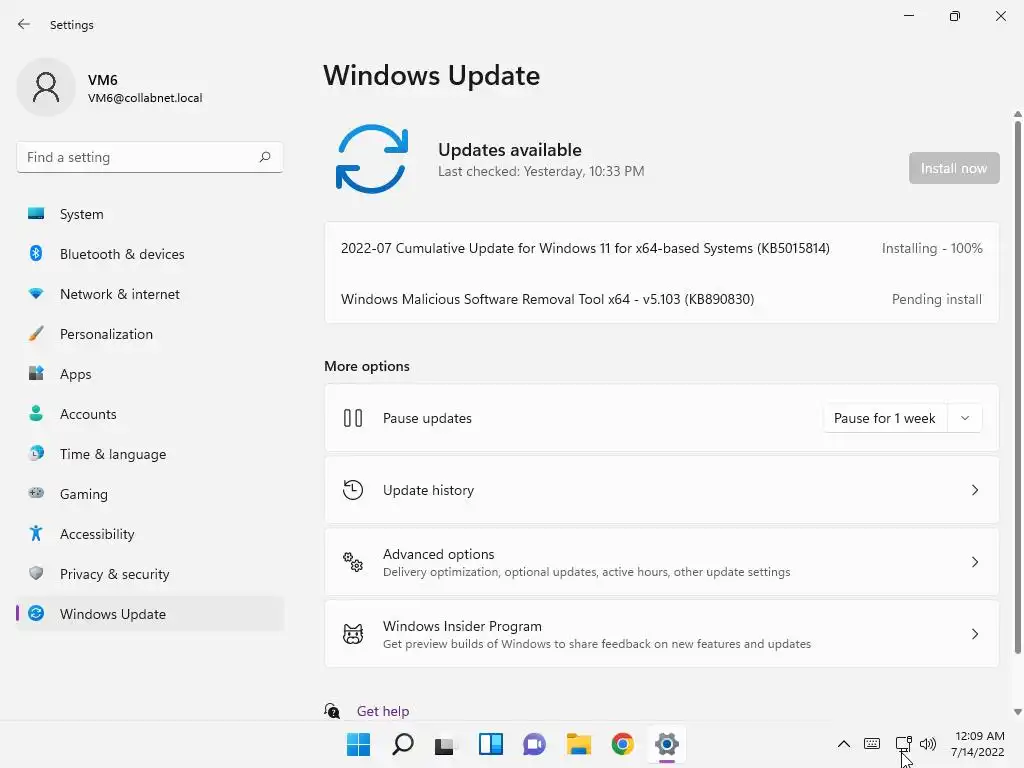Click the Windows Insider cat icon

(x=353, y=633)
